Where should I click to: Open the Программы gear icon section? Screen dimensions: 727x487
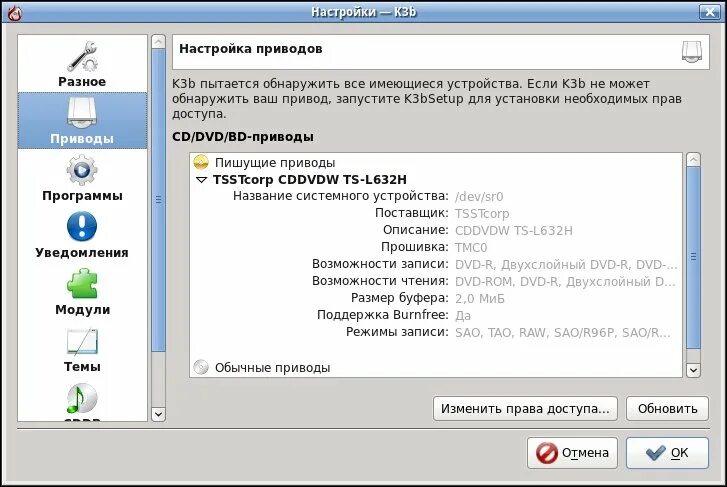[82, 178]
